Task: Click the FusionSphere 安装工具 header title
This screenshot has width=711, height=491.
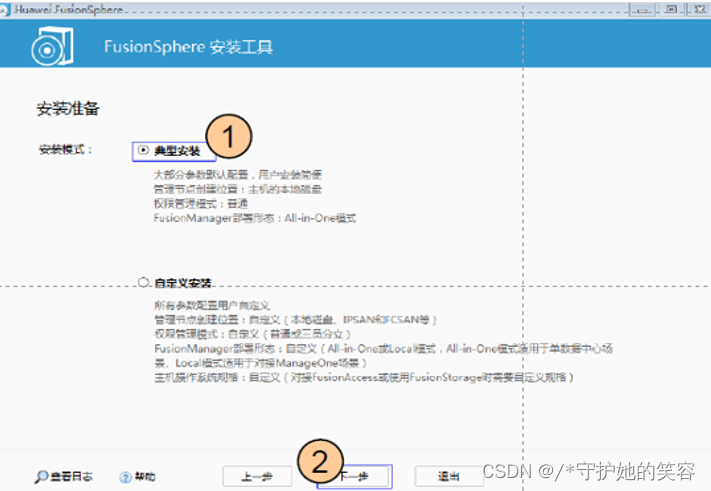Action: [188, 47]
